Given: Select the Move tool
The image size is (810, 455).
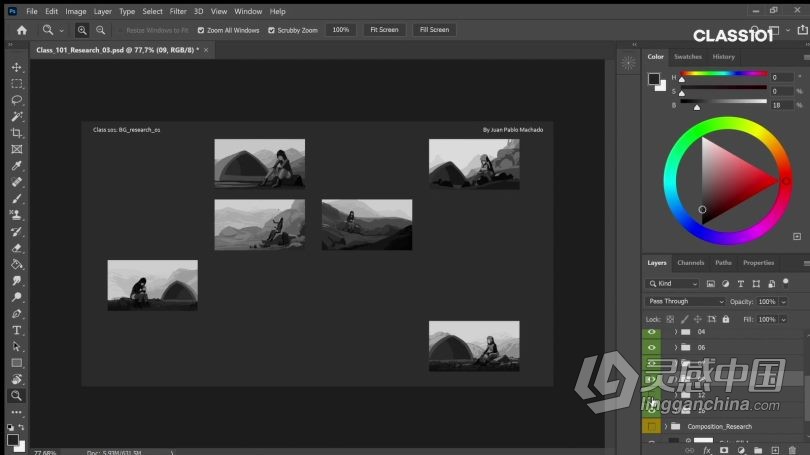Looking at the screenshot, I should [x=17, y=67].
